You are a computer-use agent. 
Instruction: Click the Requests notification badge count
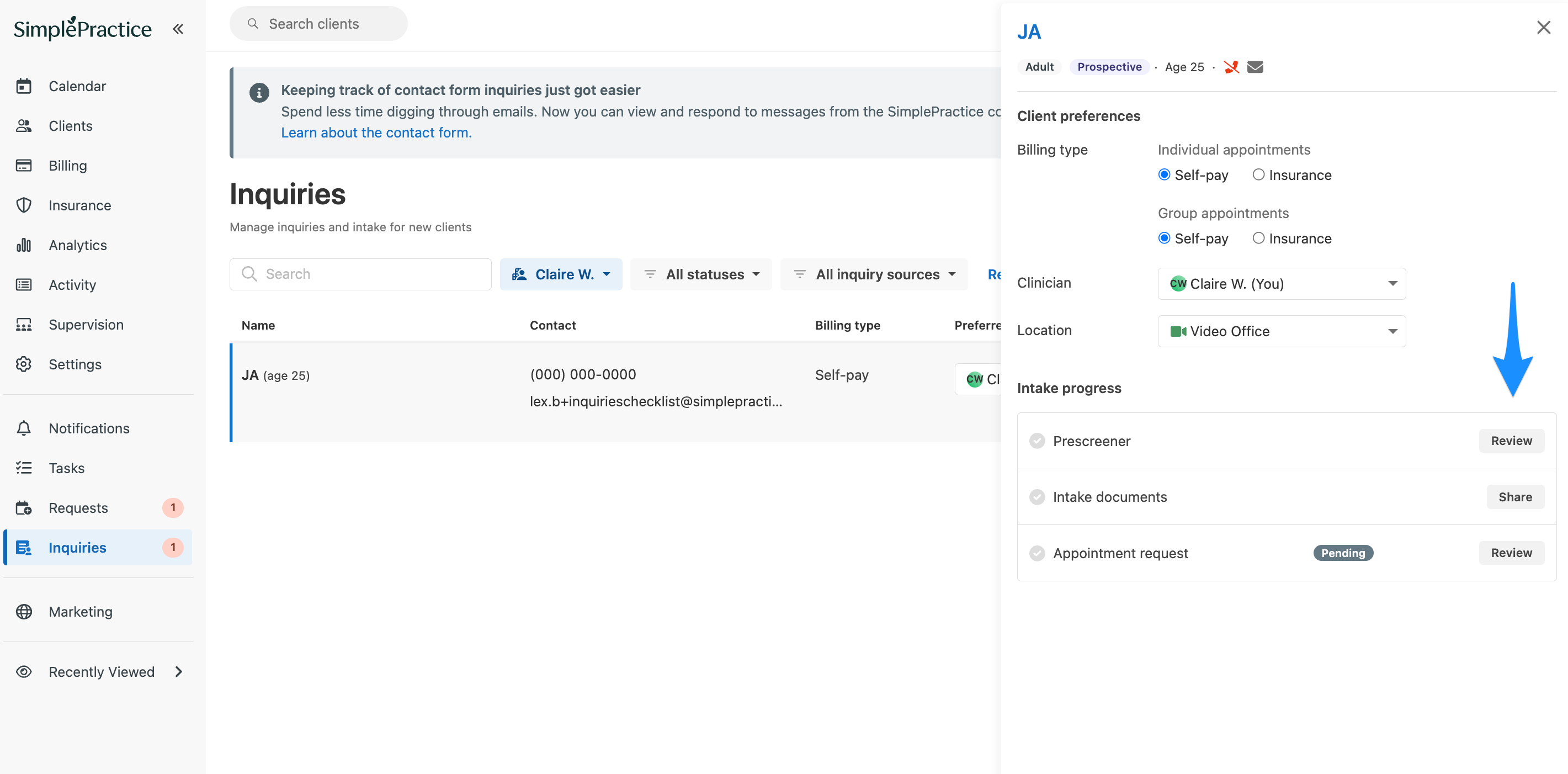coord(173,507)
